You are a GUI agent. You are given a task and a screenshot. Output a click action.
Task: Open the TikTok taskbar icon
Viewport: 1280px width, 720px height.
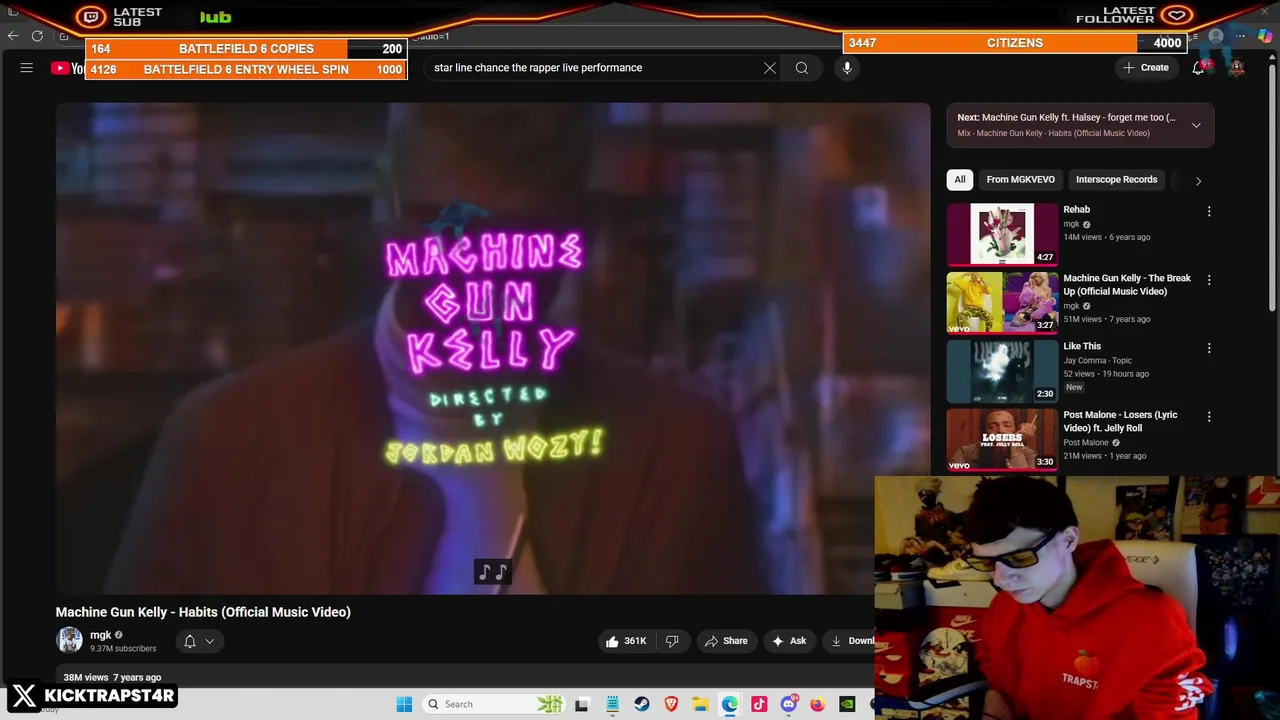coord(759,704)
